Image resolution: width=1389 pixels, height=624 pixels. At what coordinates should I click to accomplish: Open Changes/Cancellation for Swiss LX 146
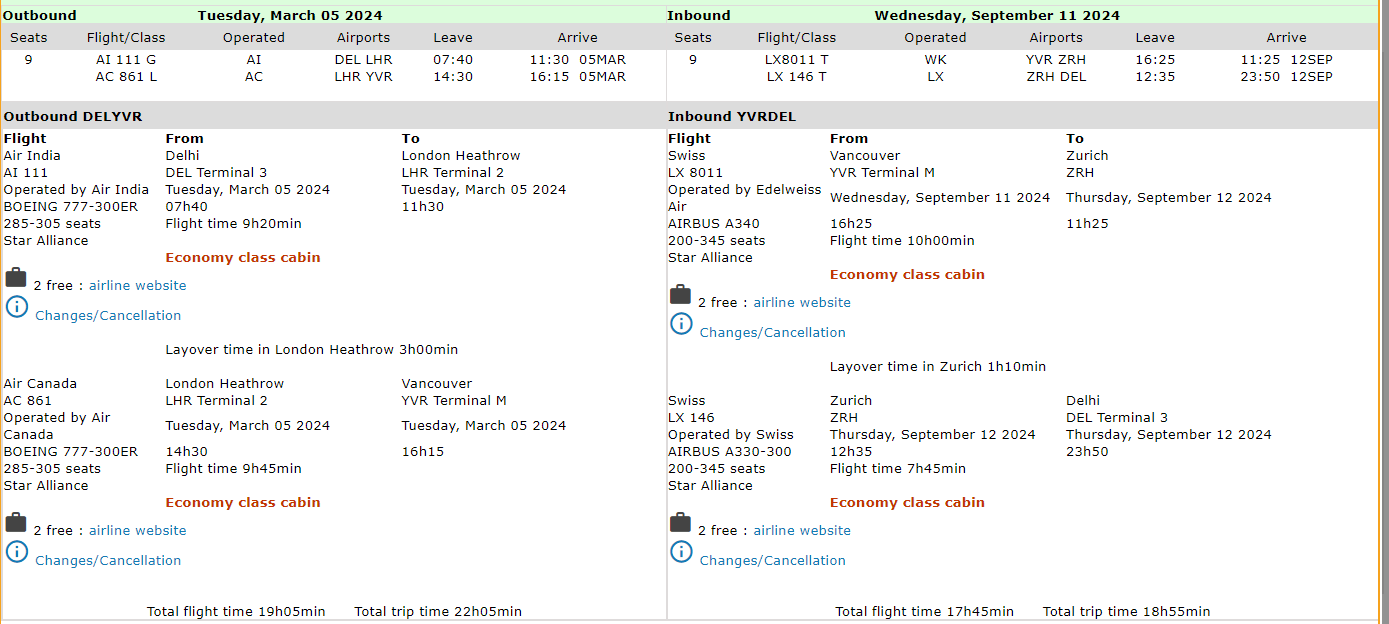[772, 561]
